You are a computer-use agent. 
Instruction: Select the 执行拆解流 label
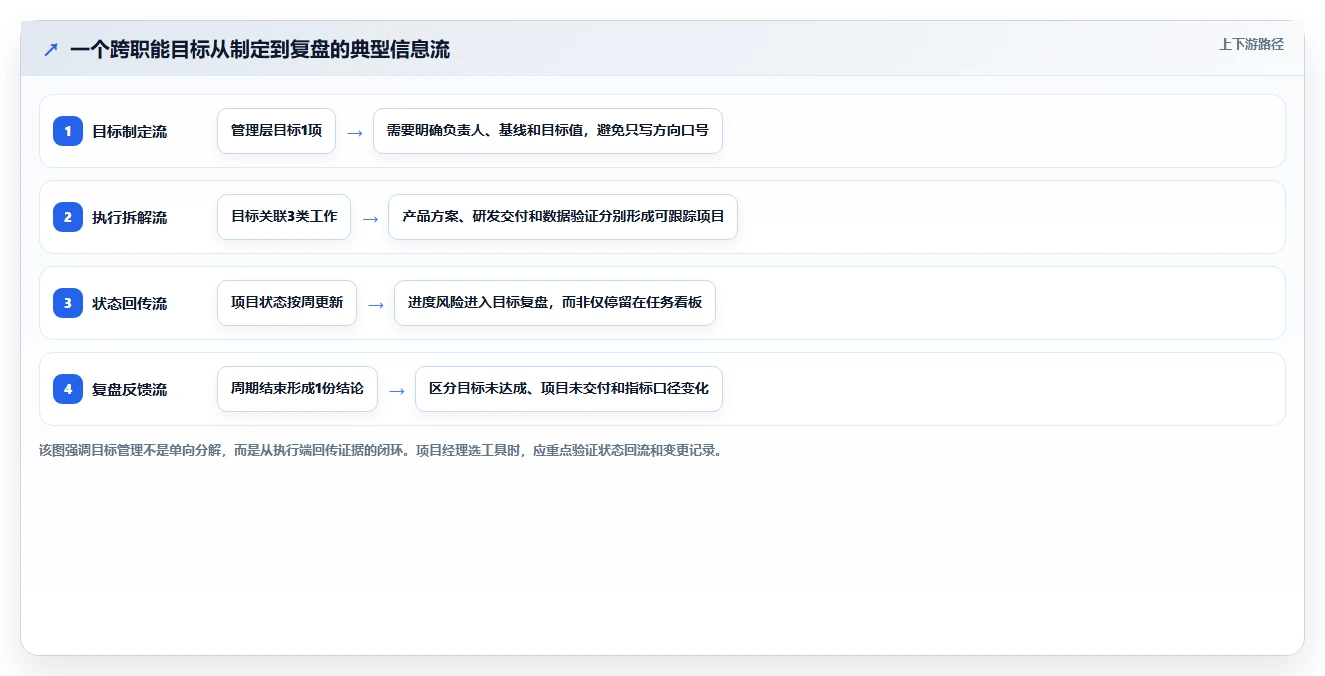130,217
